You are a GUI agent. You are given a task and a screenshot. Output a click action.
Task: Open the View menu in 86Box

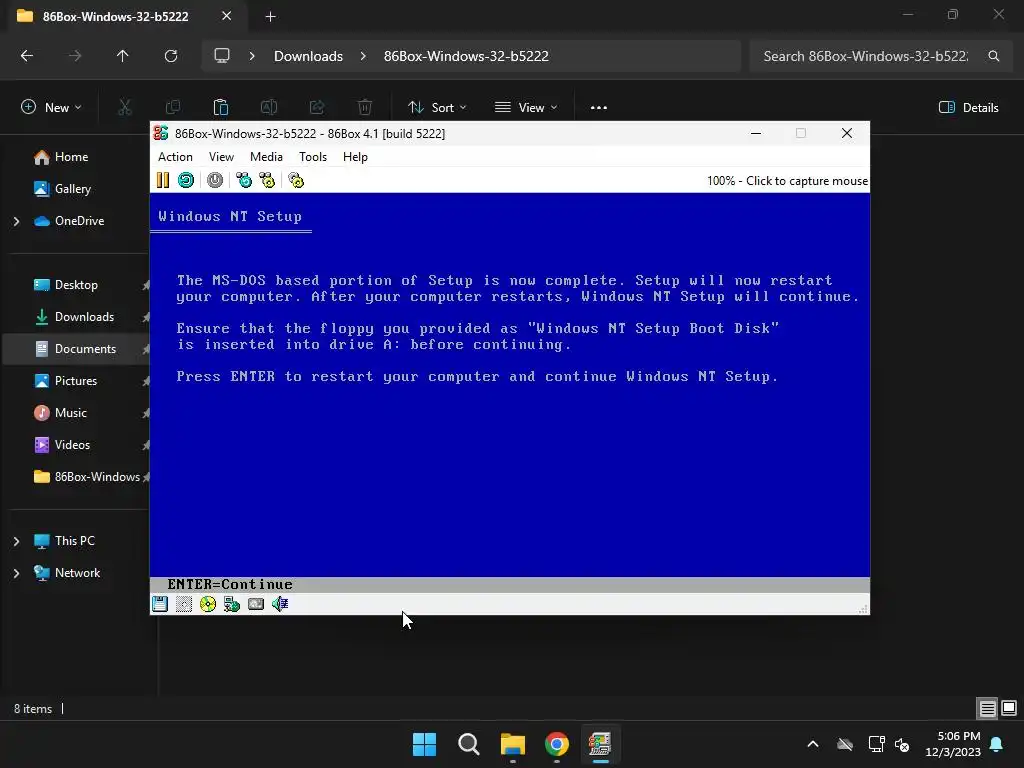pyautogui.click(x=221, y=157)
